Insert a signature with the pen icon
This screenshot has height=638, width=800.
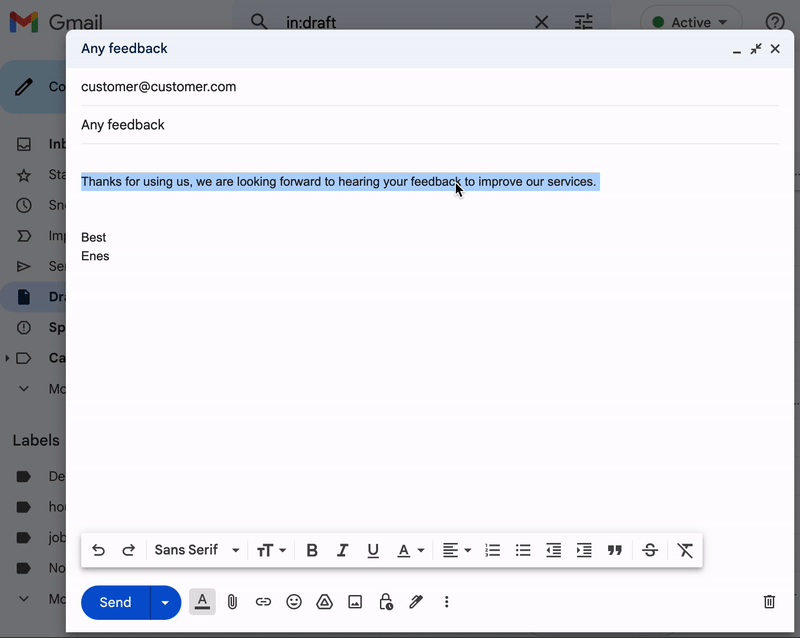pyautogui.click(x=416, y=602)
